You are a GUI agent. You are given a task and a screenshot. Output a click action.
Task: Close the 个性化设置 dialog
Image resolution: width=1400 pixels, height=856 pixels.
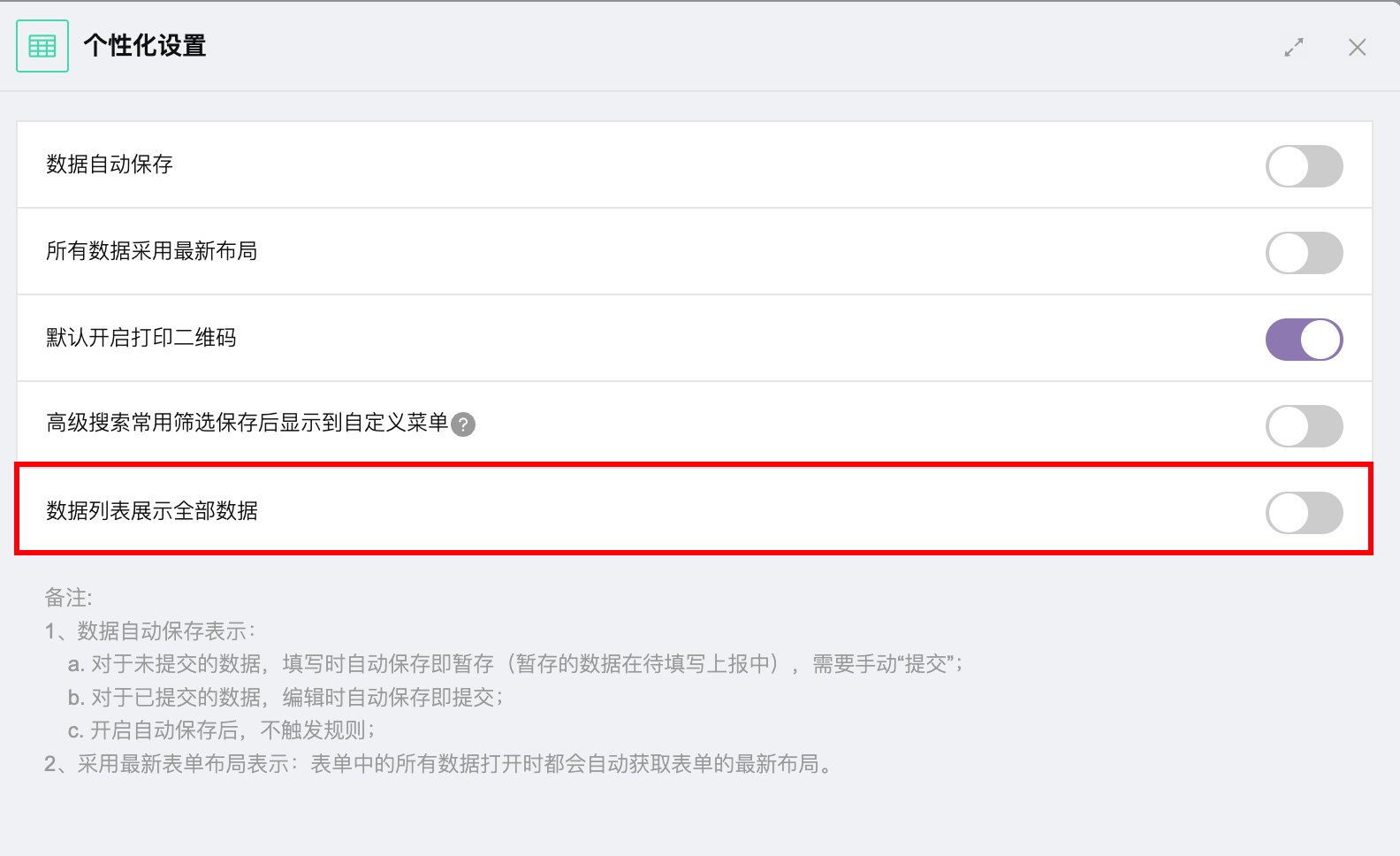(1358, 48)
